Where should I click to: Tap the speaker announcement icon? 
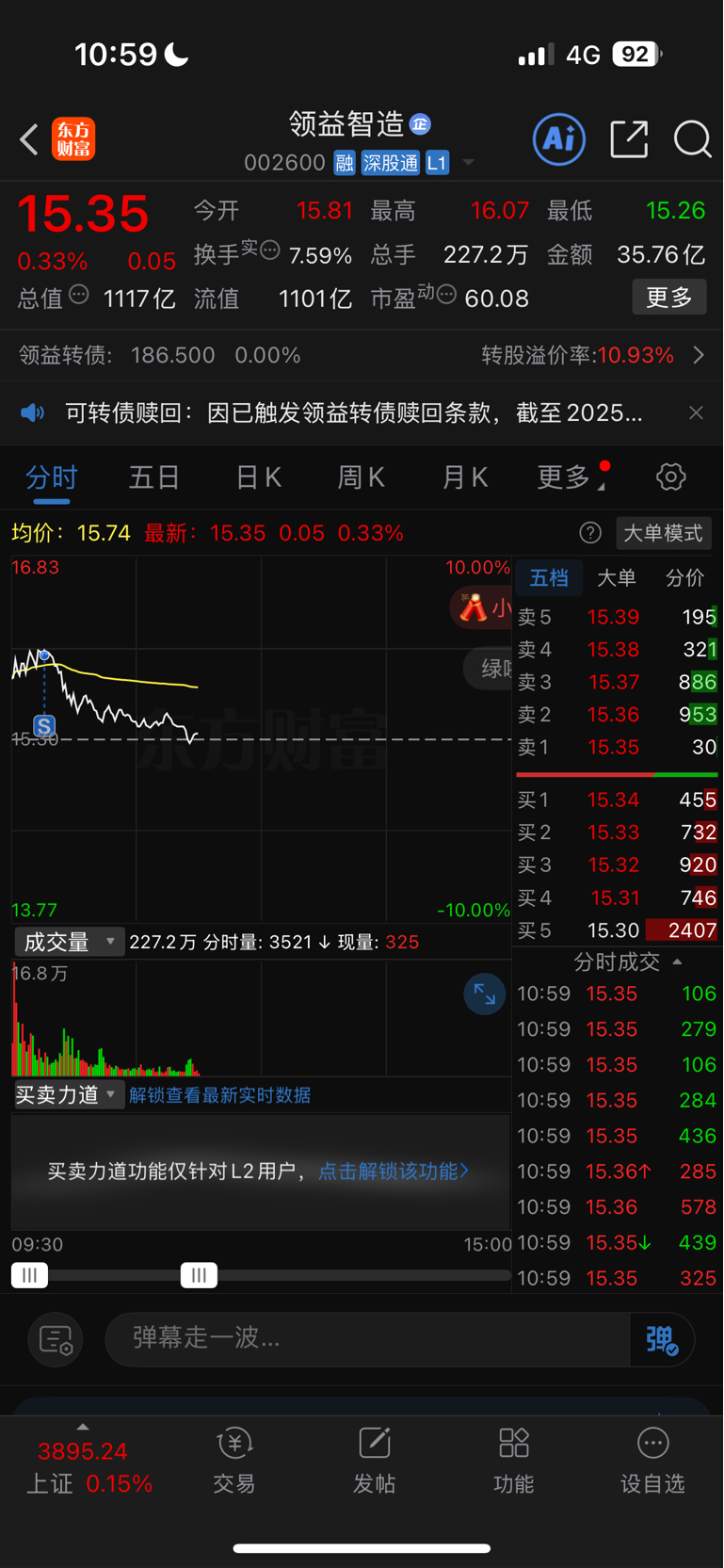click(33, 412)
